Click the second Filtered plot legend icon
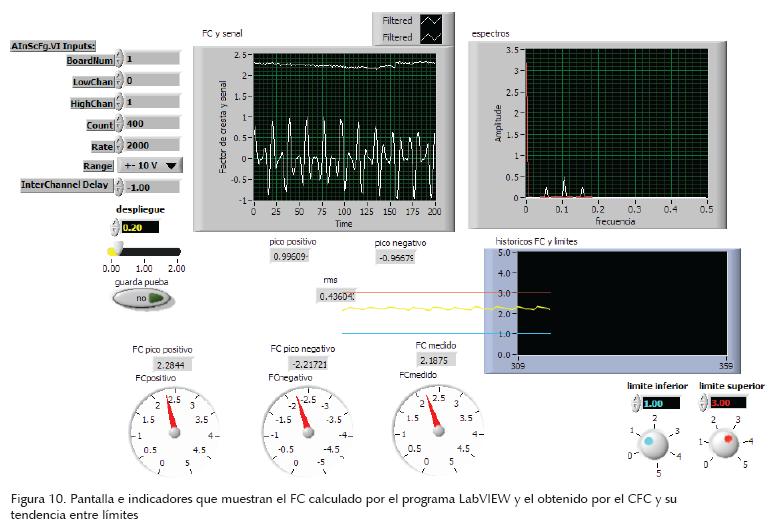This screenshot has height=526, width=773. 432,37
